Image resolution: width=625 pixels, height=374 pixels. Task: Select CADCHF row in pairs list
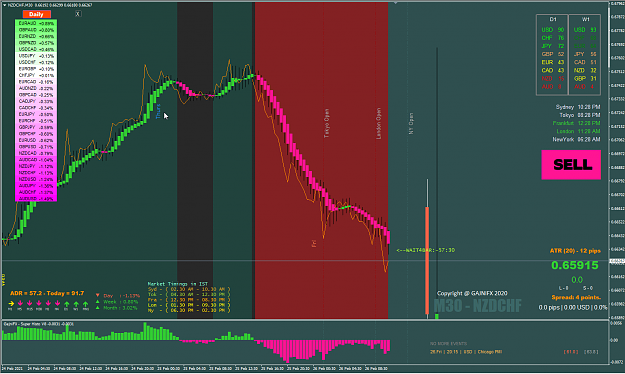[x=36, y=108]
